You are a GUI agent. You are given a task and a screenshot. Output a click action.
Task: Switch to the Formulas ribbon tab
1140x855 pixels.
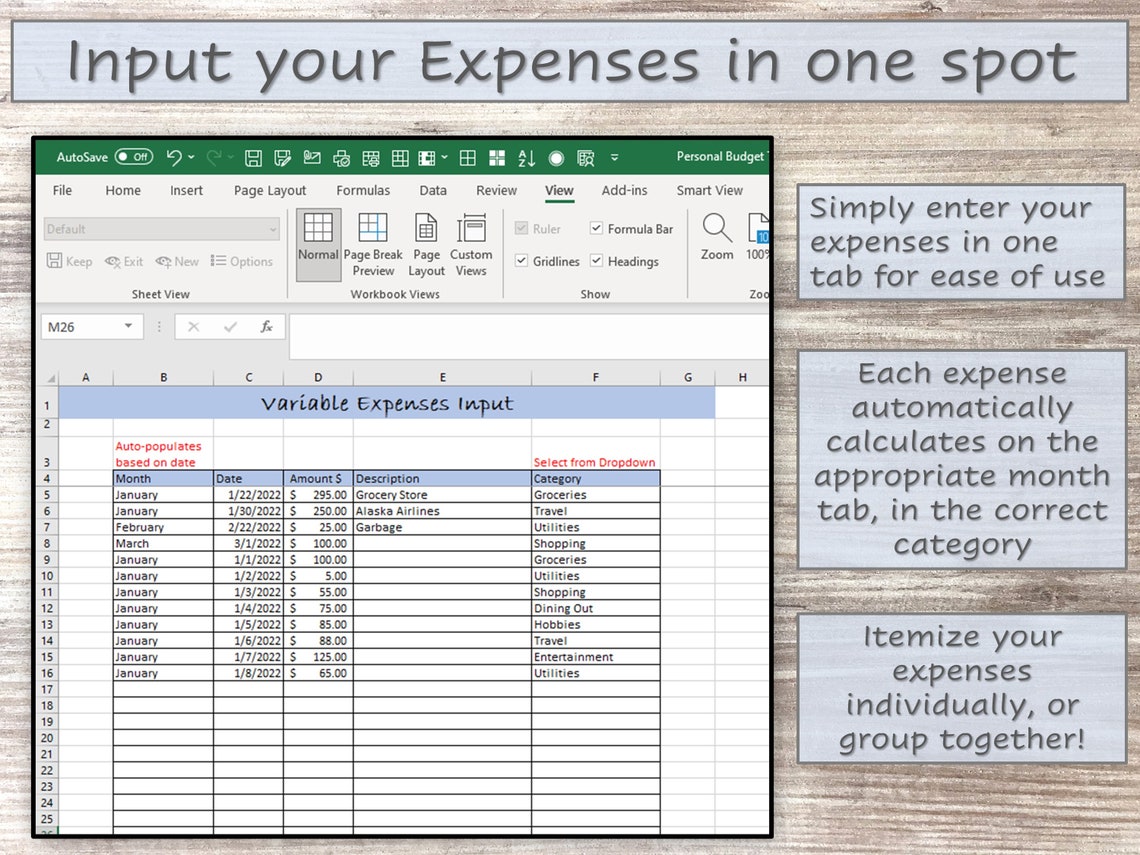(363, 190)
